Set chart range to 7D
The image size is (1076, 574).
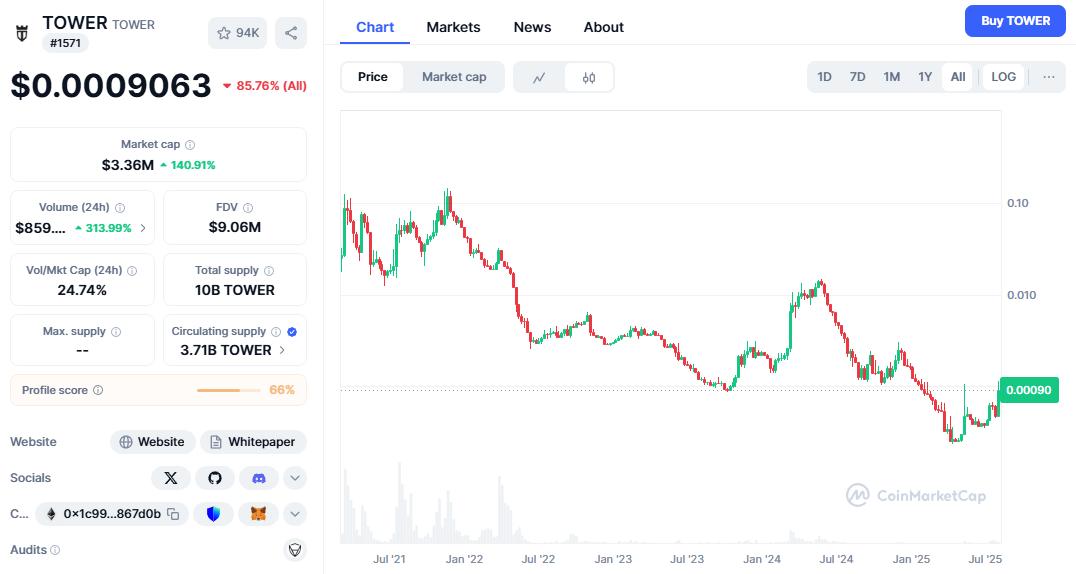tap(858, 77)
